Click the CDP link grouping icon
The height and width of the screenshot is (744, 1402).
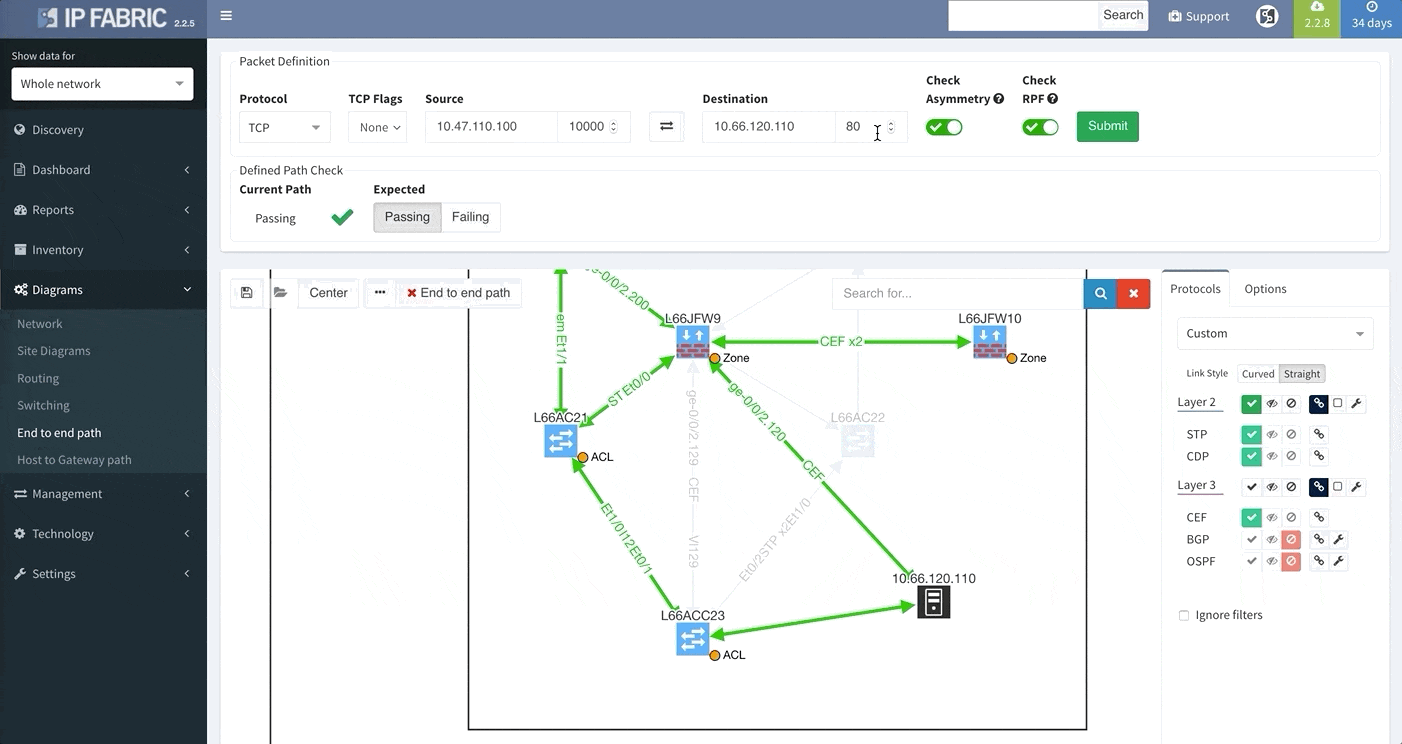click(1319, 456)
